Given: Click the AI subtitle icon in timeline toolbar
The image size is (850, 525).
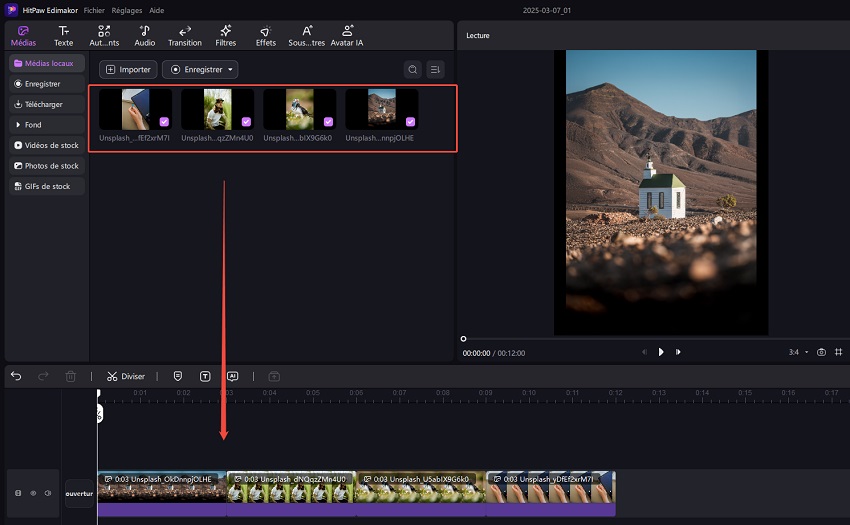Looking at the screenshot, I should tap(232, 376).
